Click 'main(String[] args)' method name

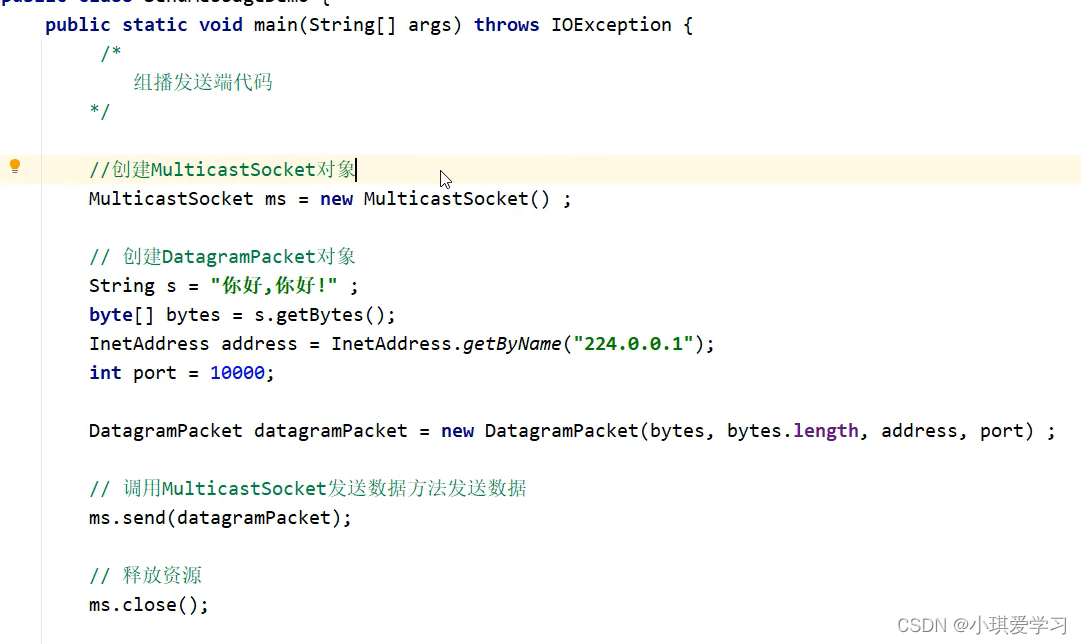pyautogui.click(x=357, y=26)
